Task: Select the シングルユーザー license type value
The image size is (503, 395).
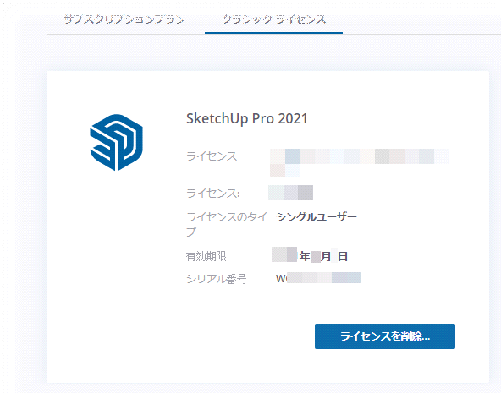Action: (x=317, y=217)
